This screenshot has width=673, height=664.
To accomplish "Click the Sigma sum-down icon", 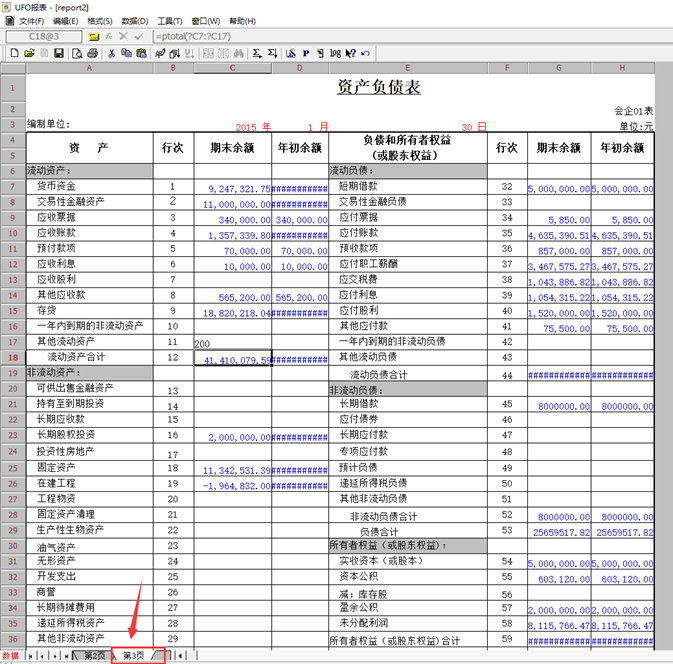I will 272,53.
